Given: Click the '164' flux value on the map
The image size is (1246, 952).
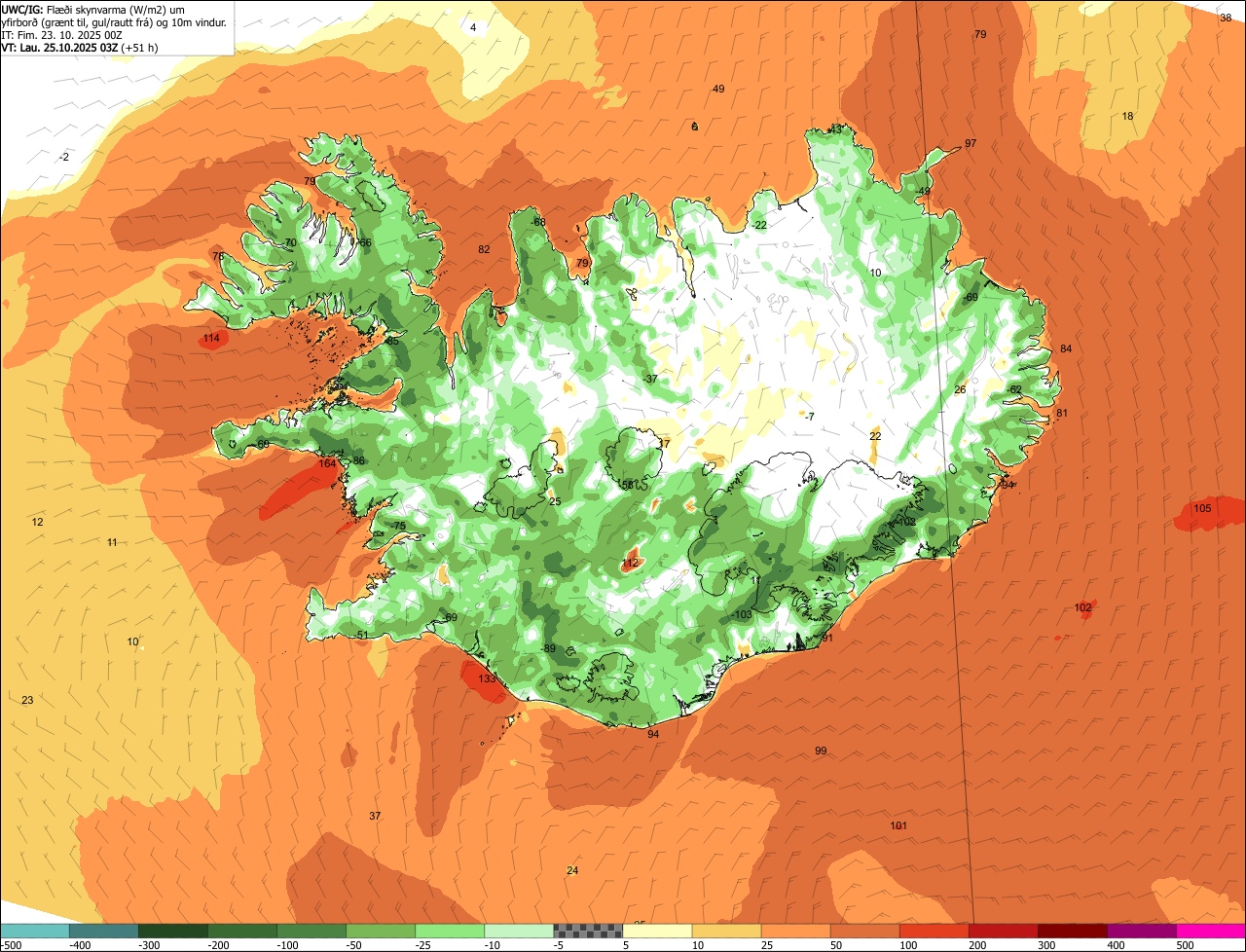Looking at the screenshot, I should (x=327, y=463).
